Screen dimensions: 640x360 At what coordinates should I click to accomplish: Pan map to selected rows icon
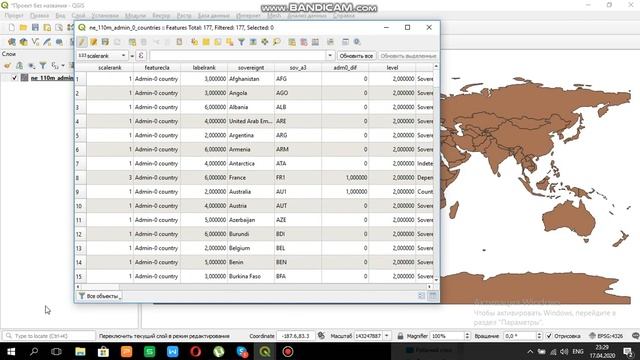pos(264,42)
